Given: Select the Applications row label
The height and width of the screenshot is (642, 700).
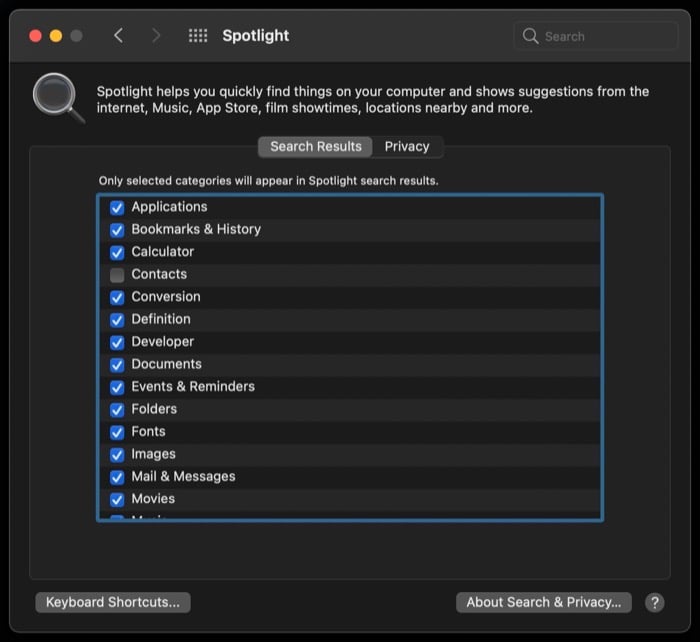Looking at the screenshot, I should point(169,207).
